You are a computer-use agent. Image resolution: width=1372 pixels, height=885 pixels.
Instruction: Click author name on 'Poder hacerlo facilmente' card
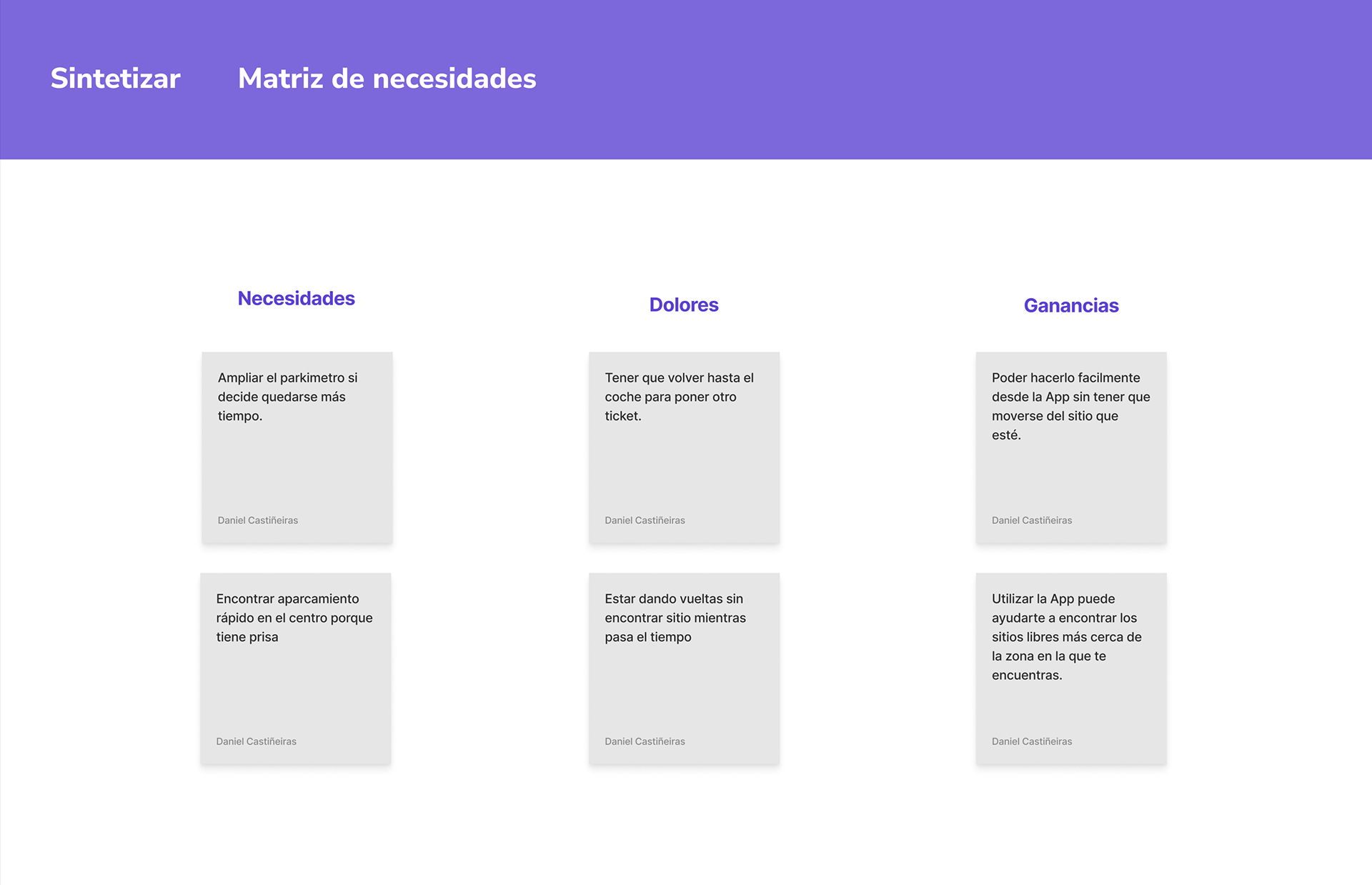tap(1032, 520)
